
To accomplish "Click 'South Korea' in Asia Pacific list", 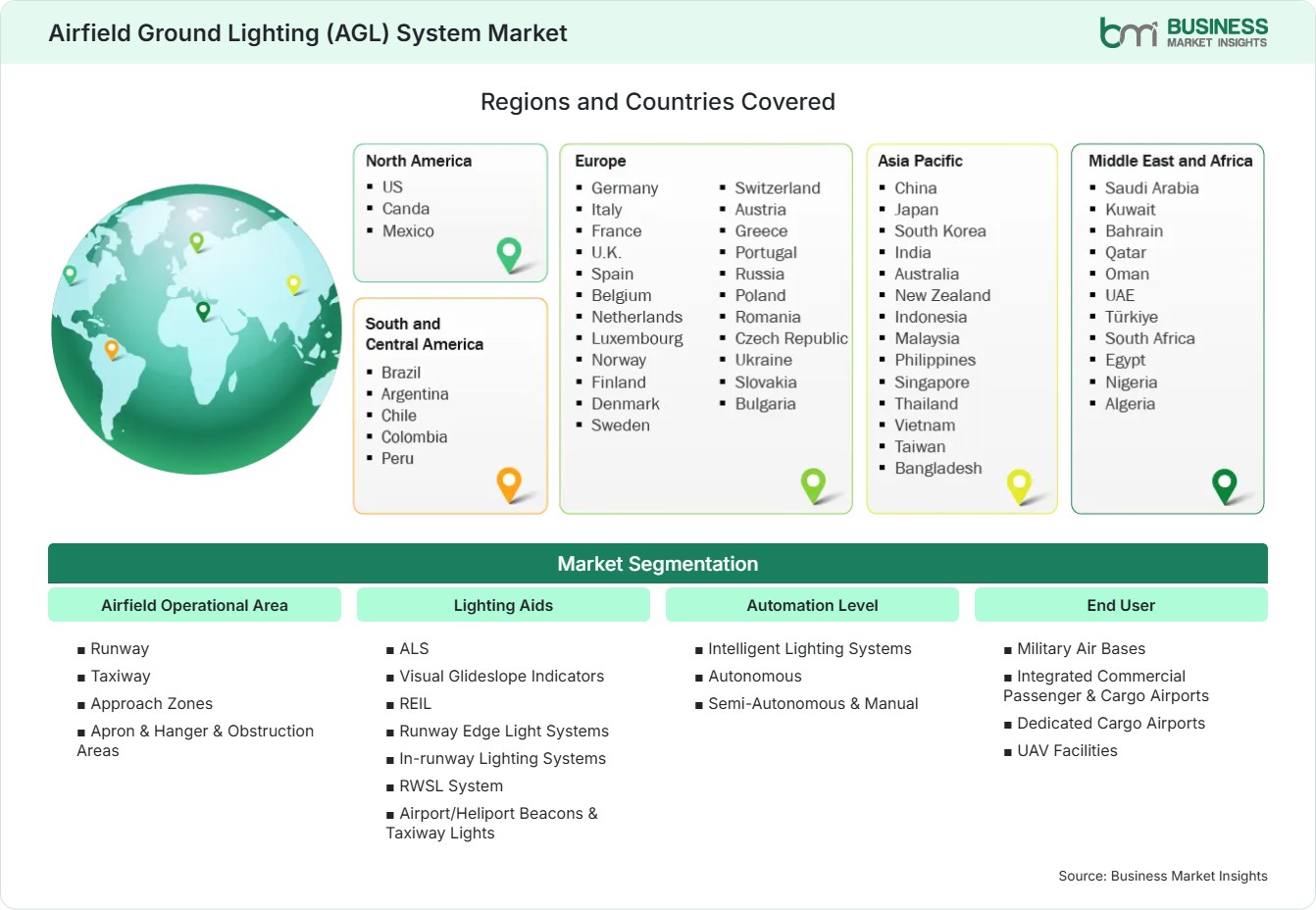I will tap(940, 231).
